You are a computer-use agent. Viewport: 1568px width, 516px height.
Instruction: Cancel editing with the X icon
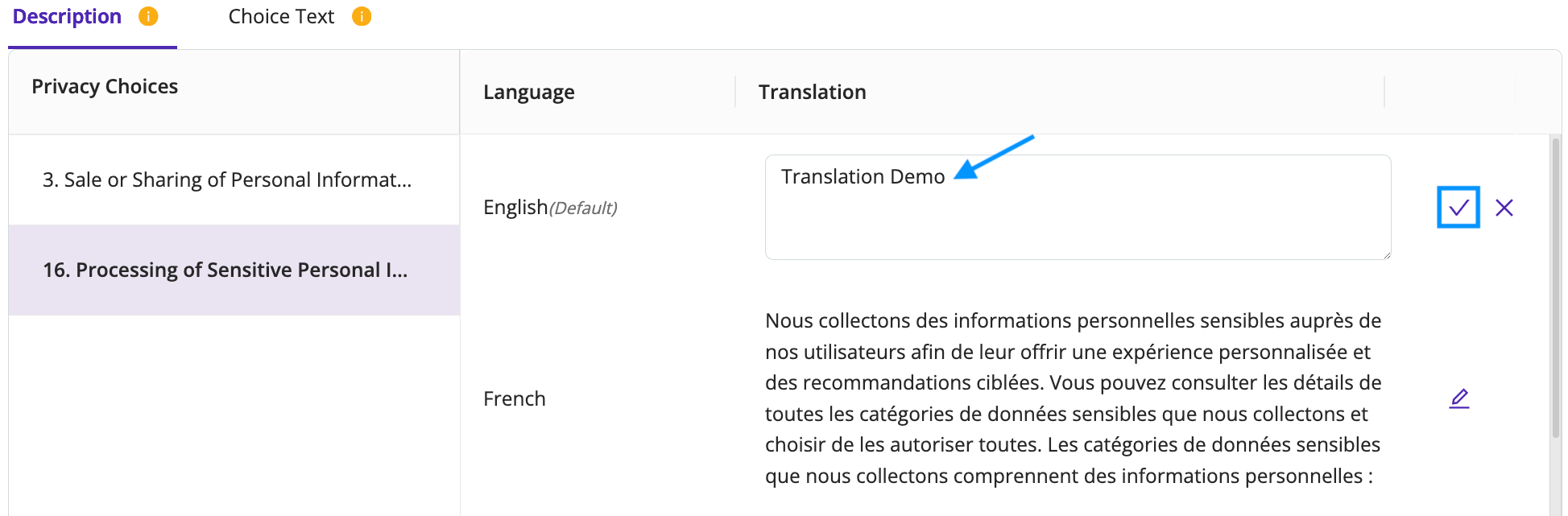pos(1504,208)
